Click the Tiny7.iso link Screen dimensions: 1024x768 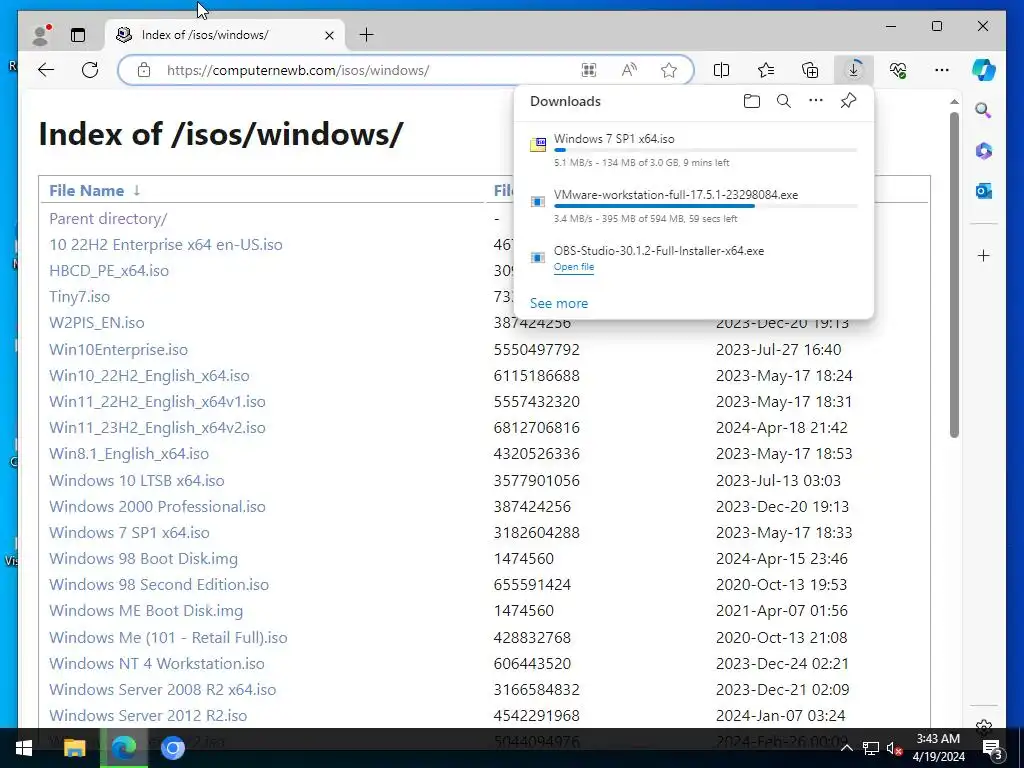tap(79, 297)
